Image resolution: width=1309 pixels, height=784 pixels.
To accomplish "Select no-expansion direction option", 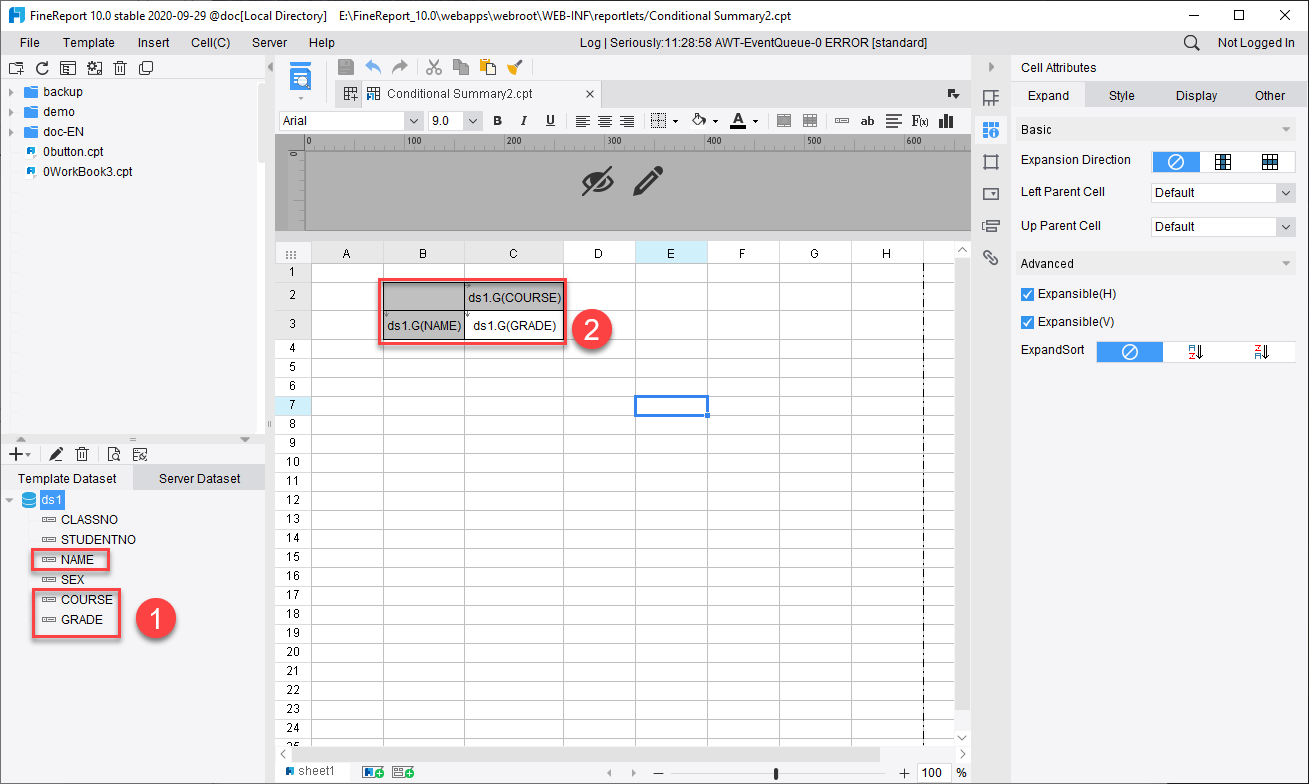I will (1176, 161).
